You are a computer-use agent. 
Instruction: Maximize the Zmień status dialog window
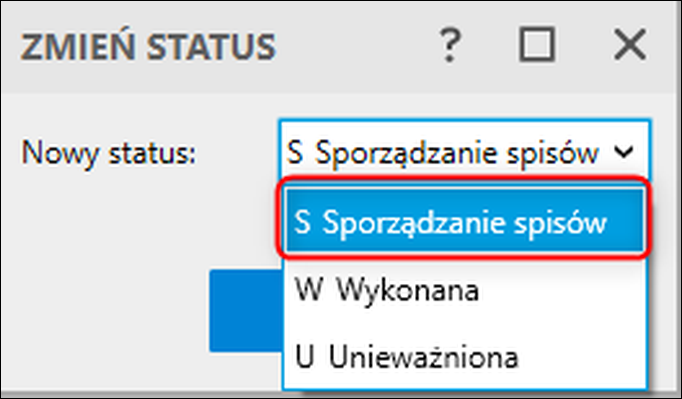(x=537, y=44)
